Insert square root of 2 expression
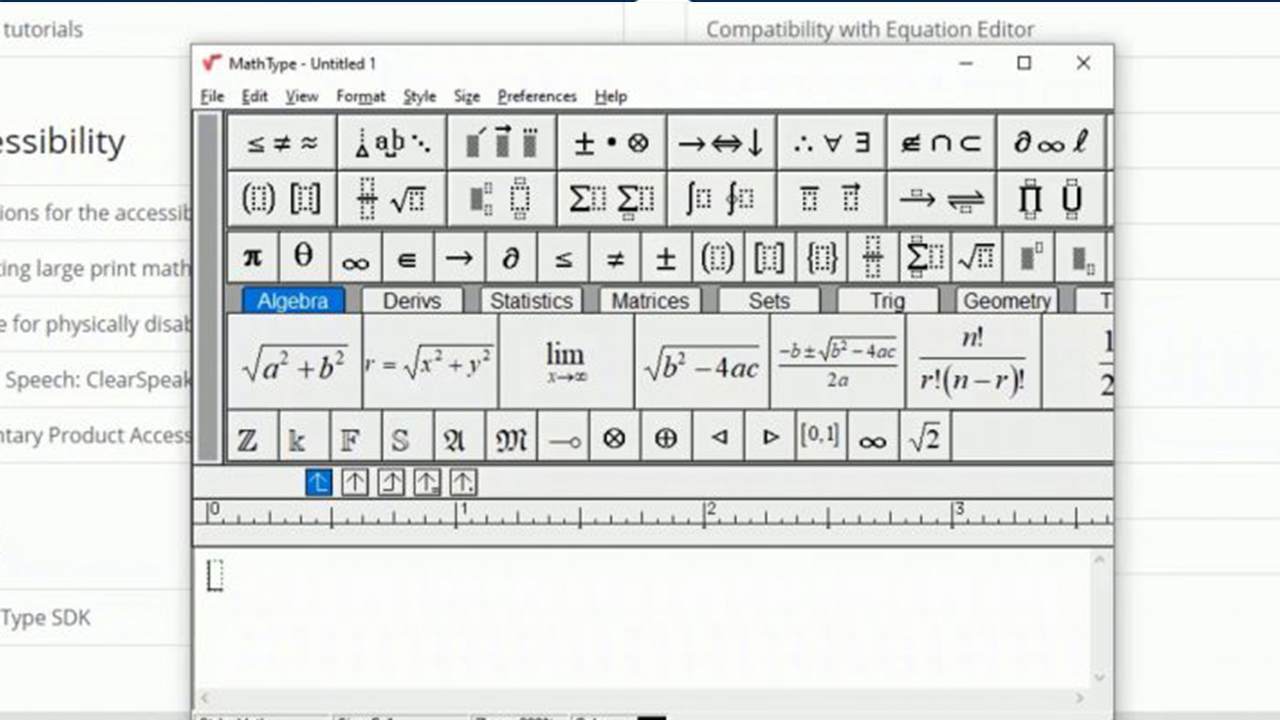1280x720 pixels. pyautogui.click(x=925, y=437)
